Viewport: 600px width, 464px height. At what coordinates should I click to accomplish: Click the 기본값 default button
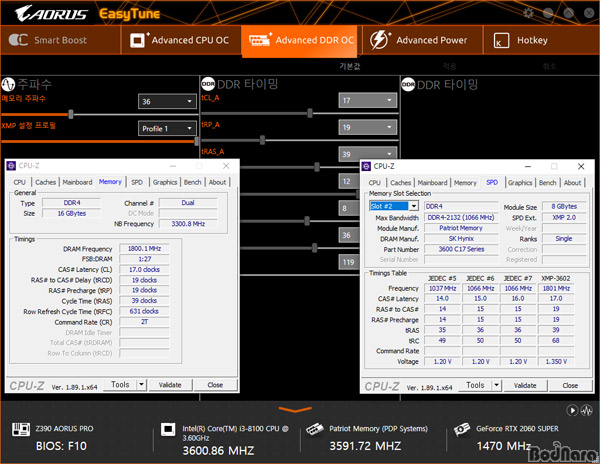[350, 67]
